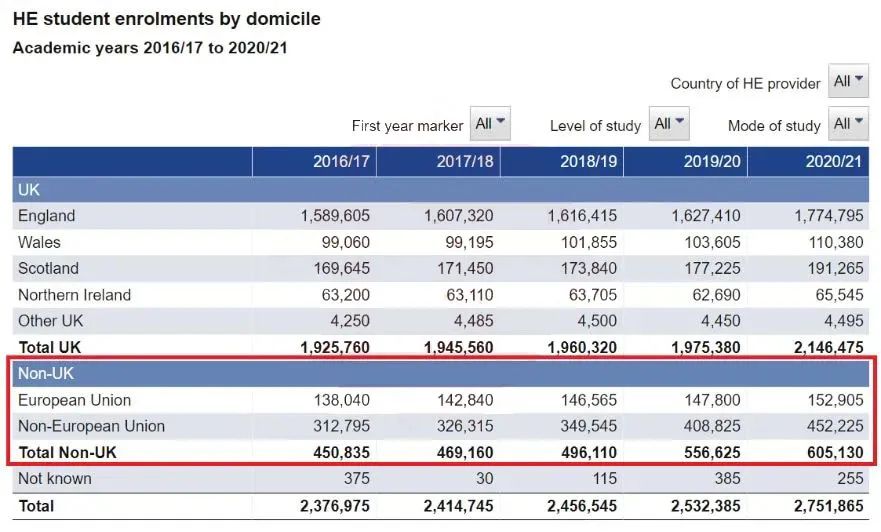Expand the Level of study dropdown
881x532 pixels.
pos(669,124)
